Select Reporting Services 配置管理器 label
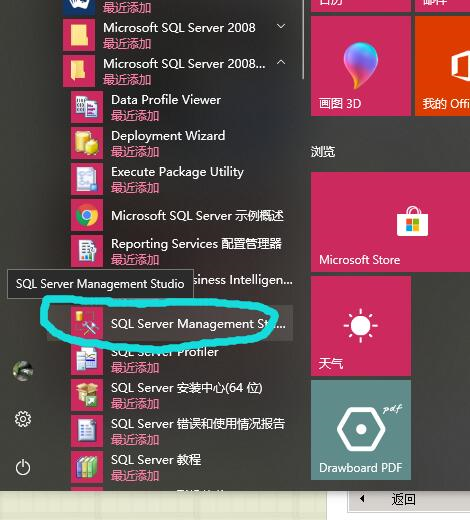 [x=196, y=244]
